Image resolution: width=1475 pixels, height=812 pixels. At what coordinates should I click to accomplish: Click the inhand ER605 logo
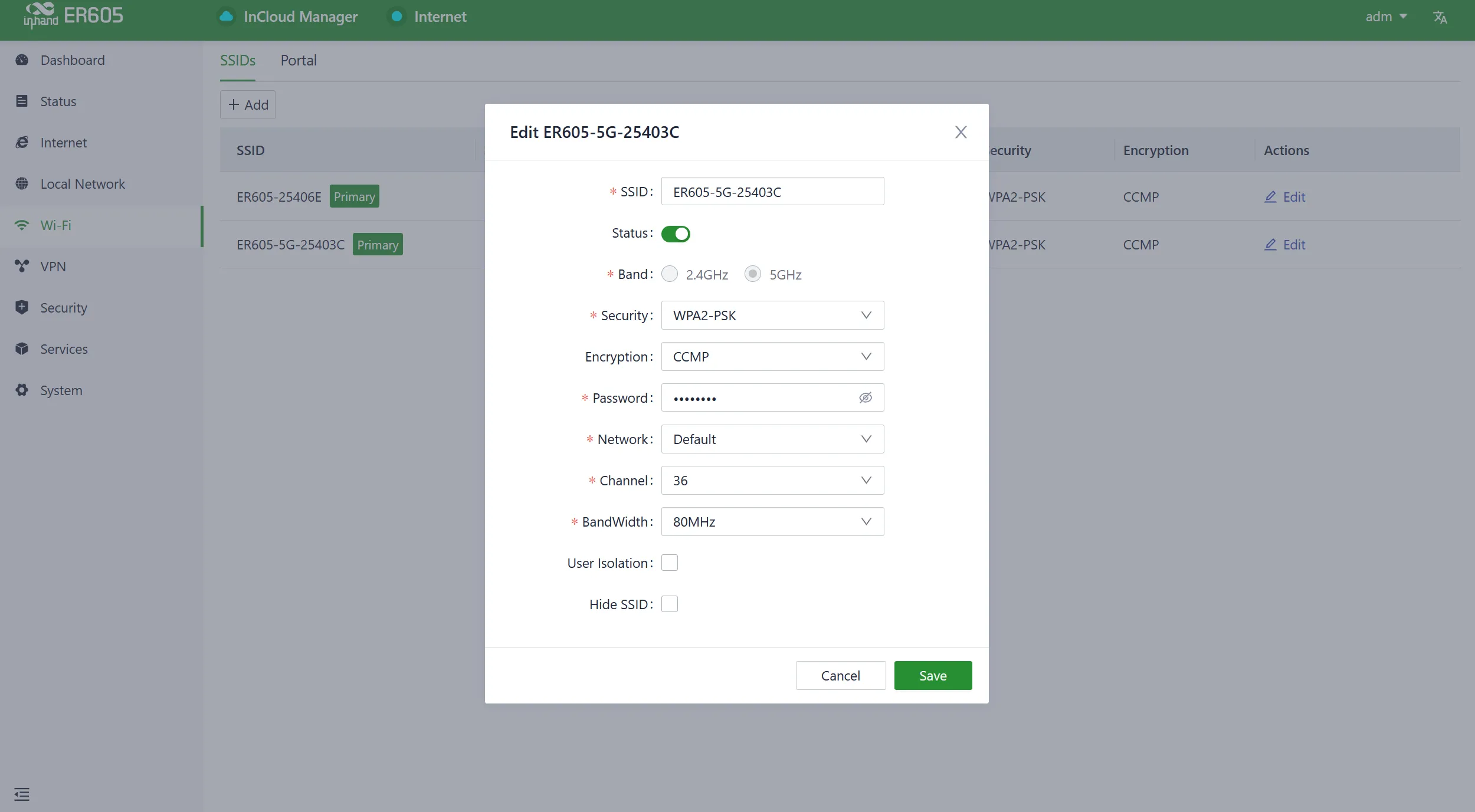[x=73, y=15]
